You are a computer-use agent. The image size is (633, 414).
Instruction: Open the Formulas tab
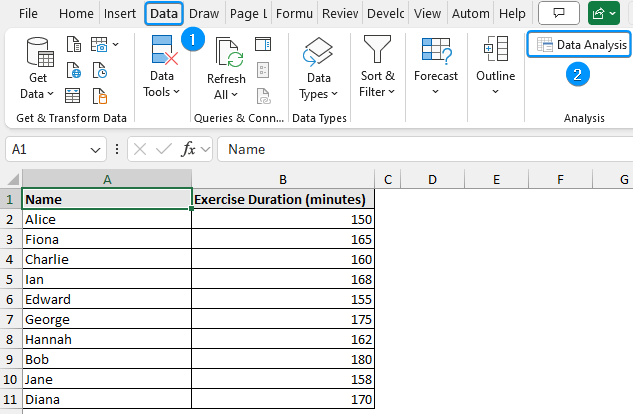point(294,14)
